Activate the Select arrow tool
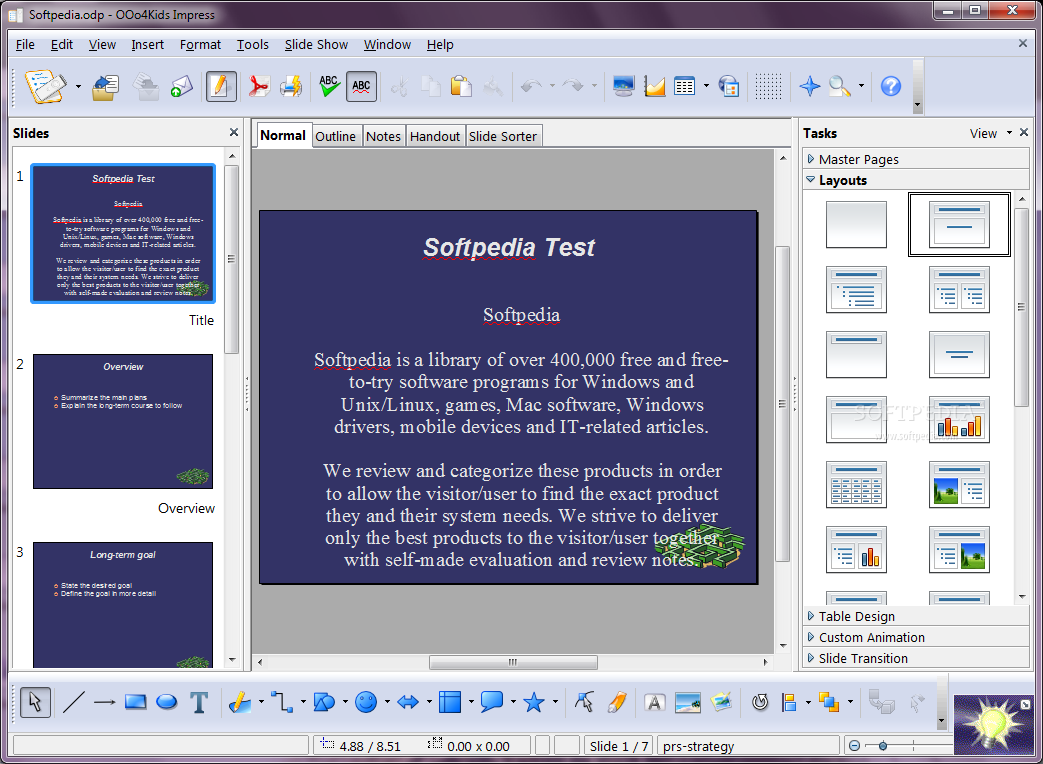 click(x=35, y=702)
